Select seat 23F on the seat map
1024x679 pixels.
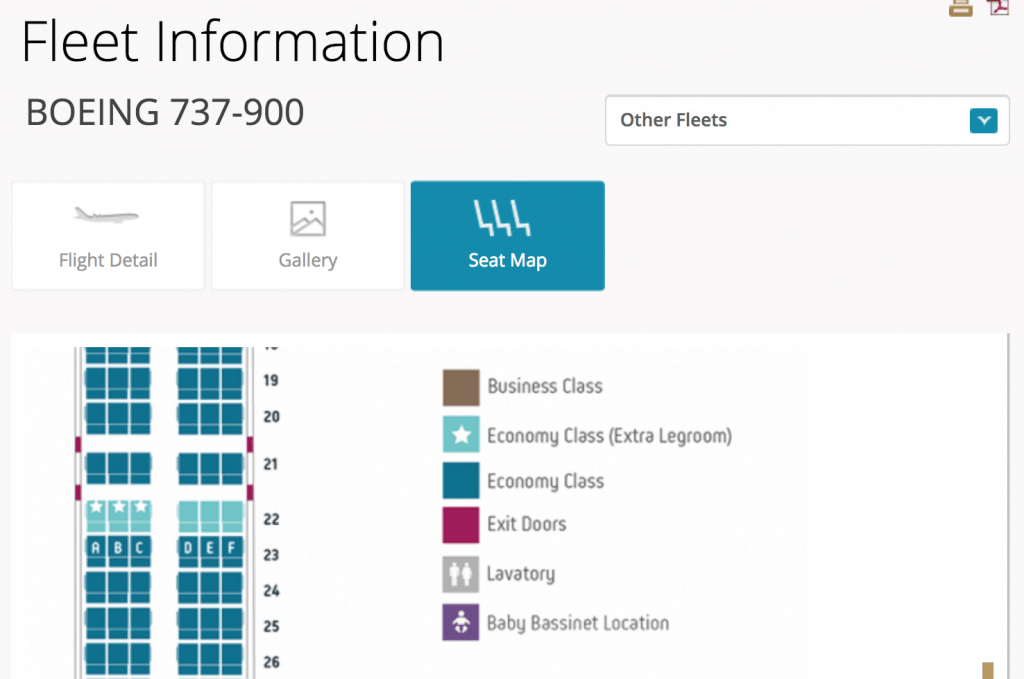232,548
